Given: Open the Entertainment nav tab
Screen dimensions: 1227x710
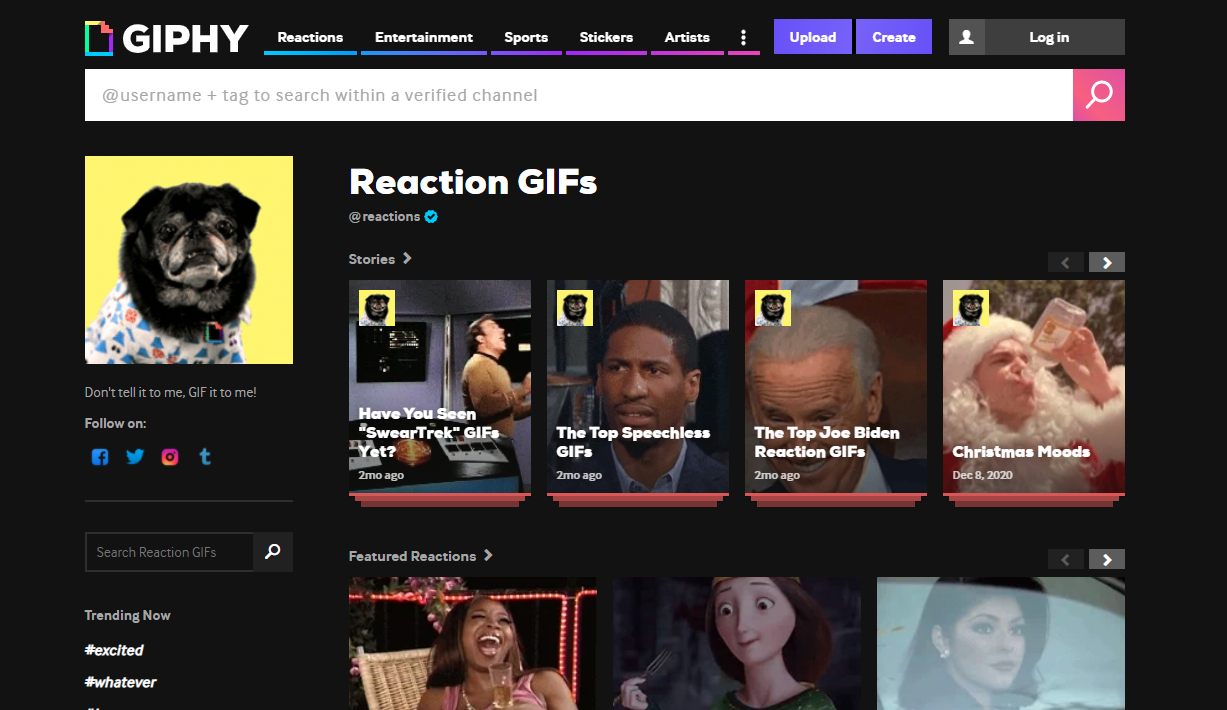Looking at the screenshot, I should [x=424, y=37].
